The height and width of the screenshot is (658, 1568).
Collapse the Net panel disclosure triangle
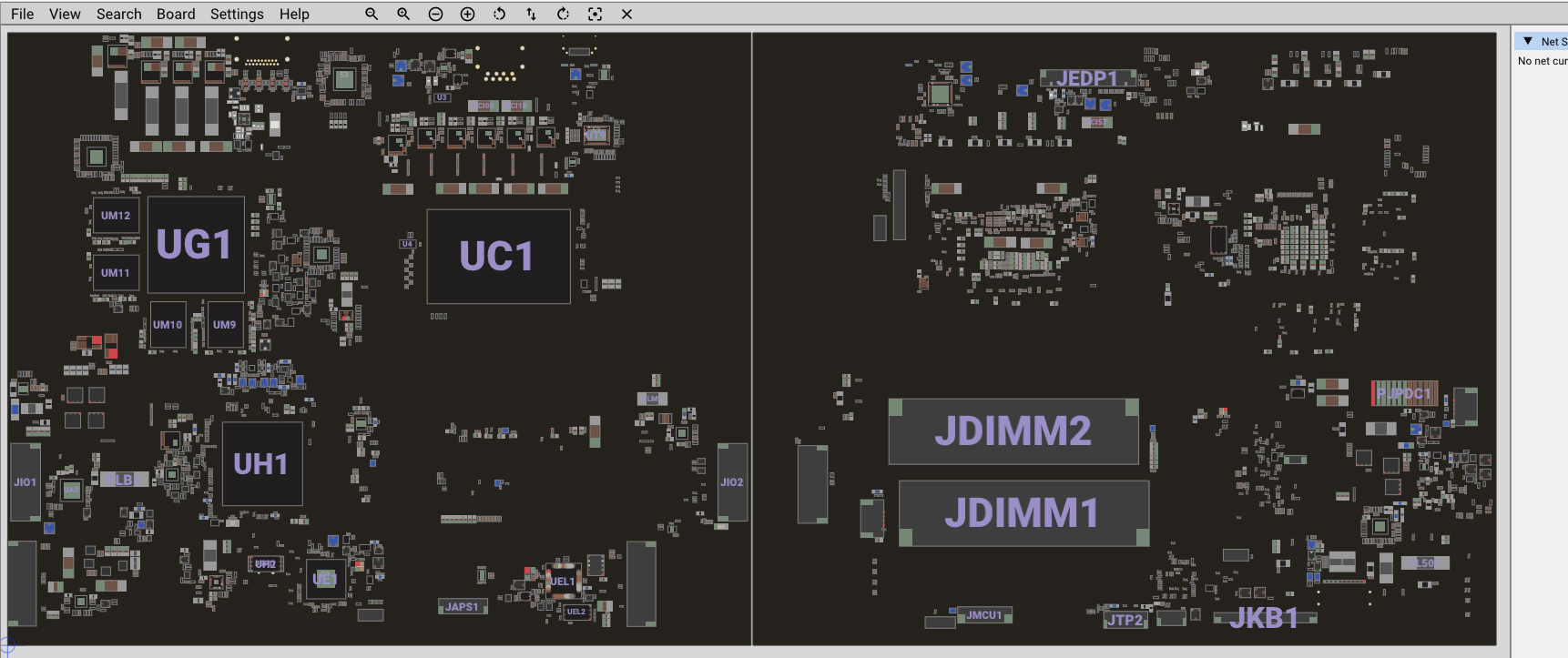[1527, 41]
